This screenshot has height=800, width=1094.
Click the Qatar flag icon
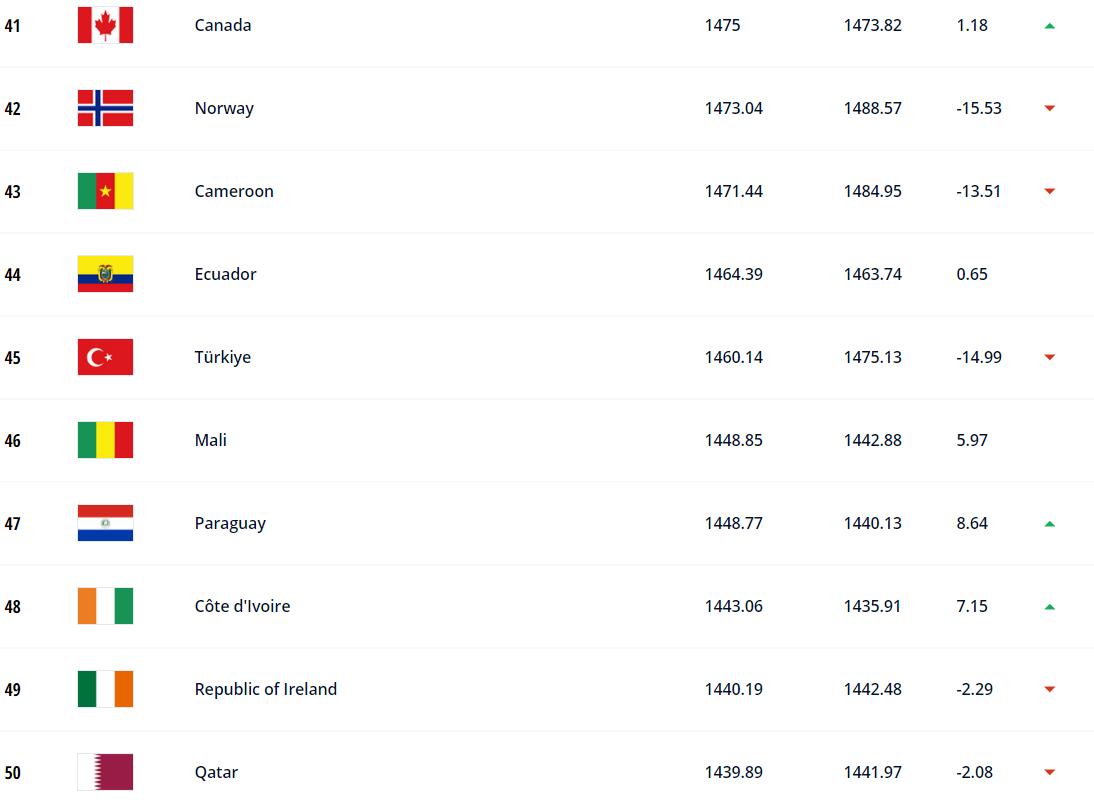click(105, 772)
